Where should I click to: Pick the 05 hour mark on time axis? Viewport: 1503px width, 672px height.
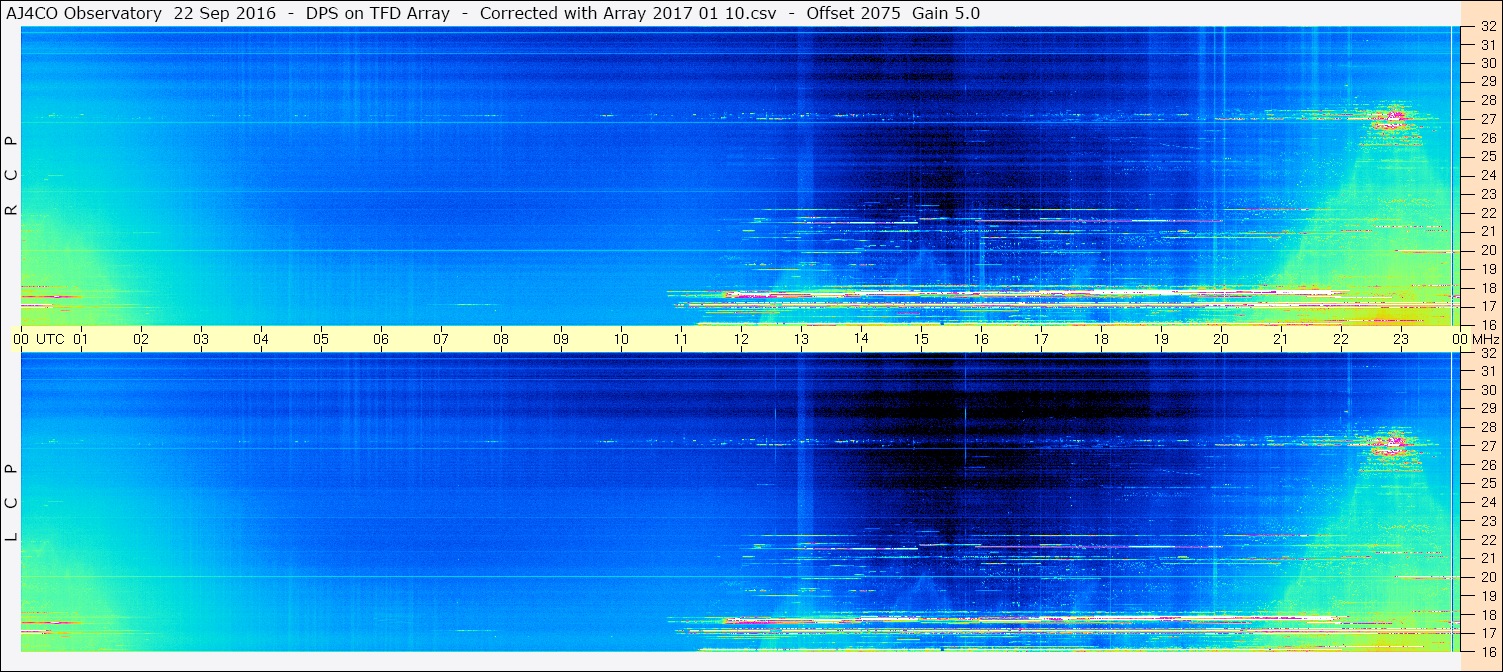[x=321, y=339]
